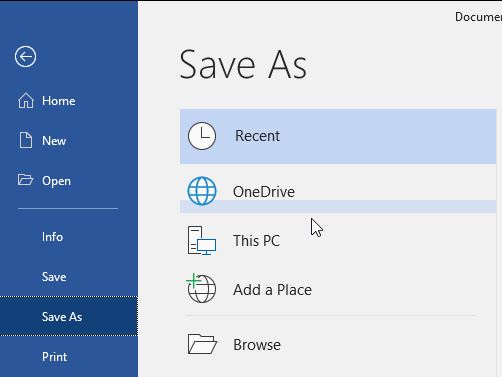The width and height of the screenshot is (502, 377).
Task: Click the This PC computer icon
Action: click(202, 241)
